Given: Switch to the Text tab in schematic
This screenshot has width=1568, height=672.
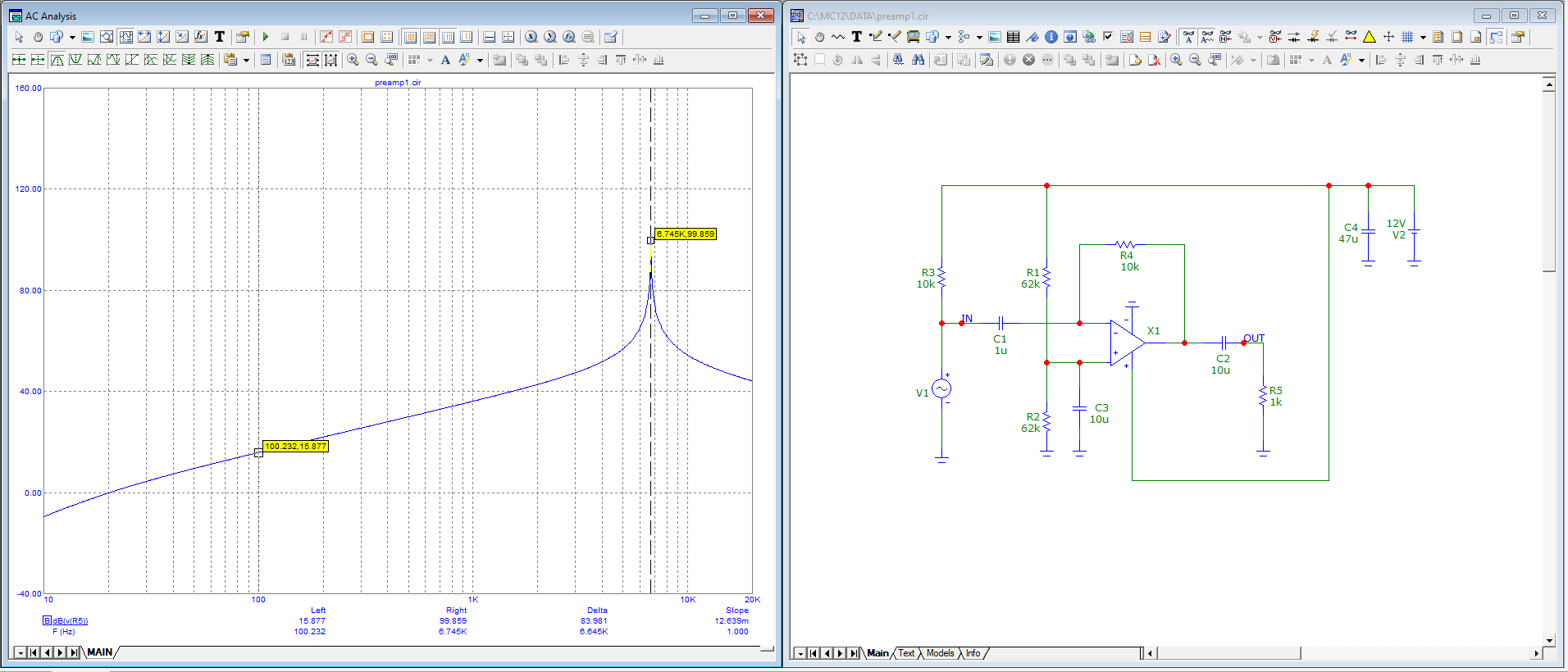Looking at the screenshot, I should pyautogui.click(x=906, y=653).
